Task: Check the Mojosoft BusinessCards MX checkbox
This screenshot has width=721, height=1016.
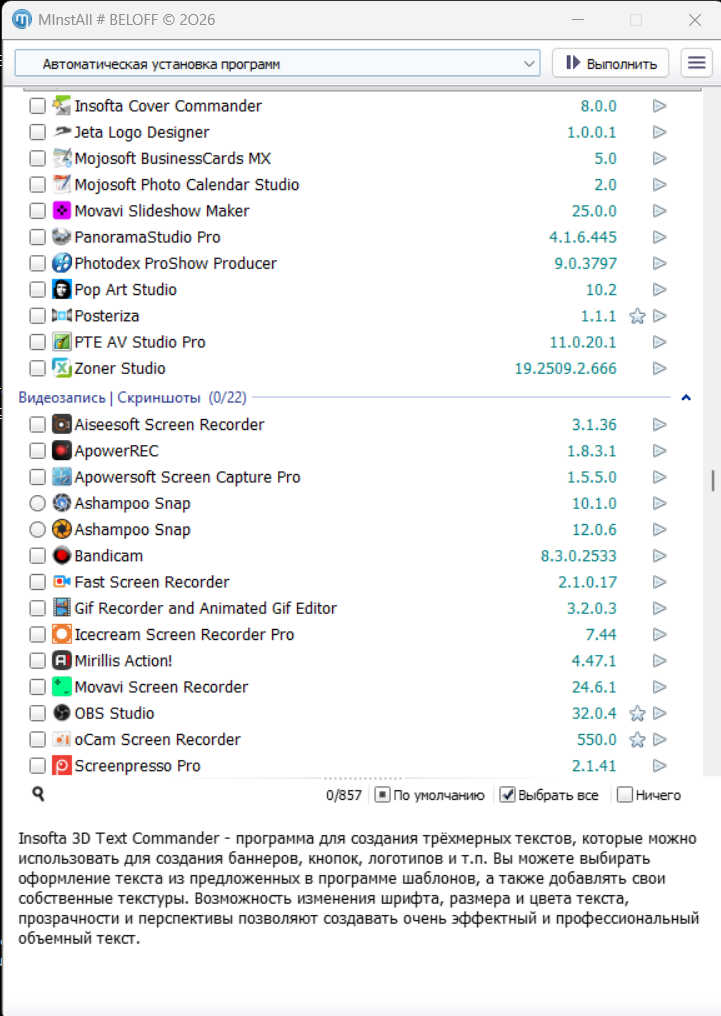Action: [x=38, y=158]
